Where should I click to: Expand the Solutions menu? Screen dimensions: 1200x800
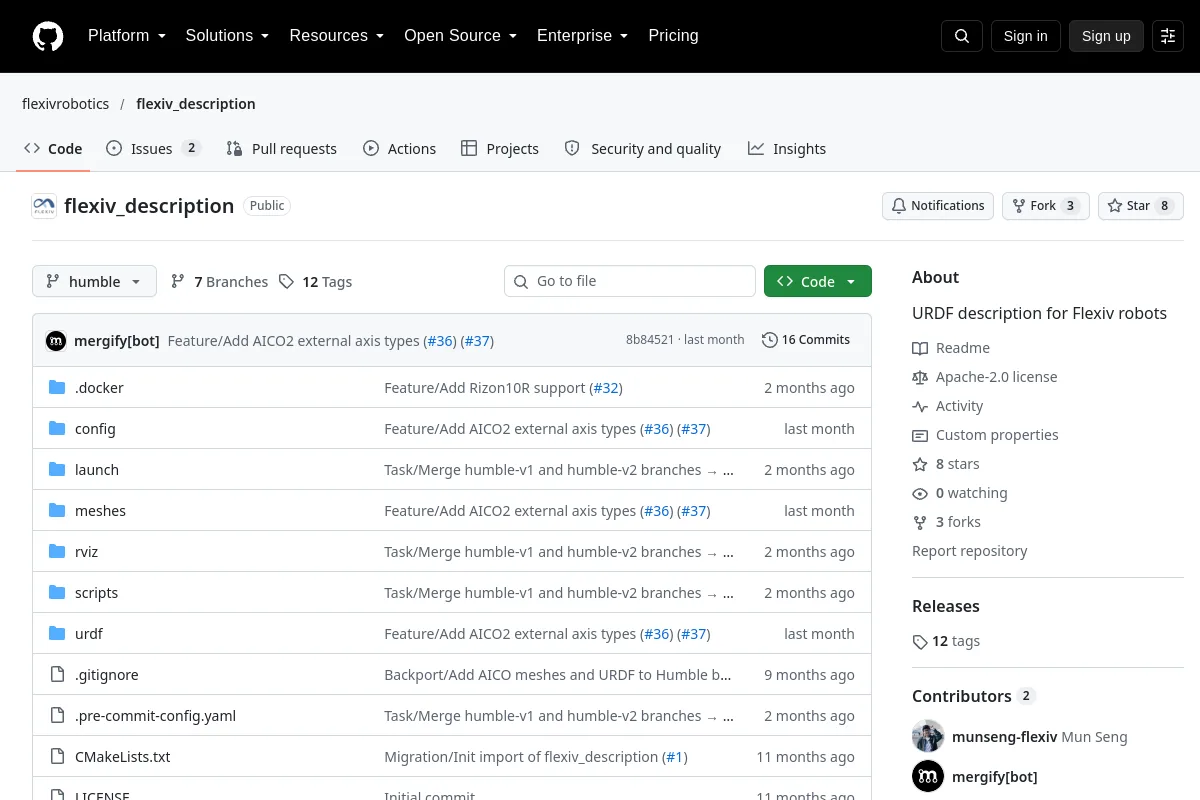pyautogui.click(x=227, y=36)
